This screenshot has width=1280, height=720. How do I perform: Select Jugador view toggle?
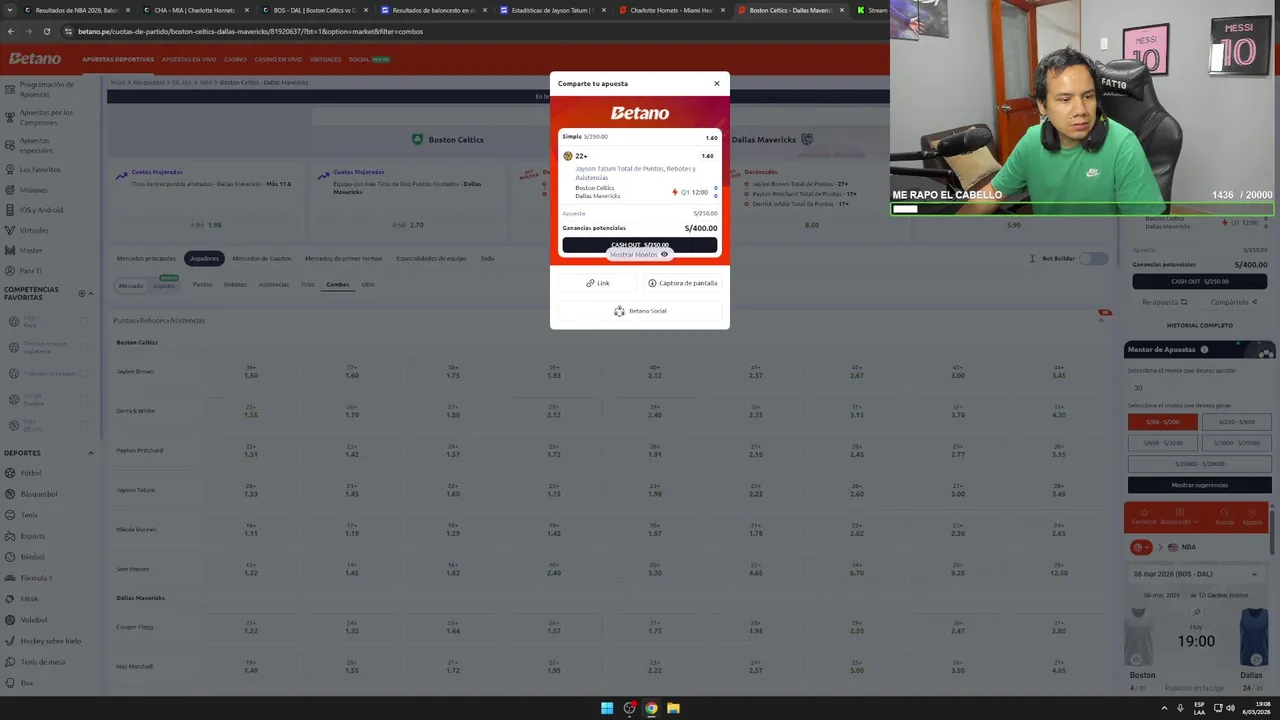point(164,286)
